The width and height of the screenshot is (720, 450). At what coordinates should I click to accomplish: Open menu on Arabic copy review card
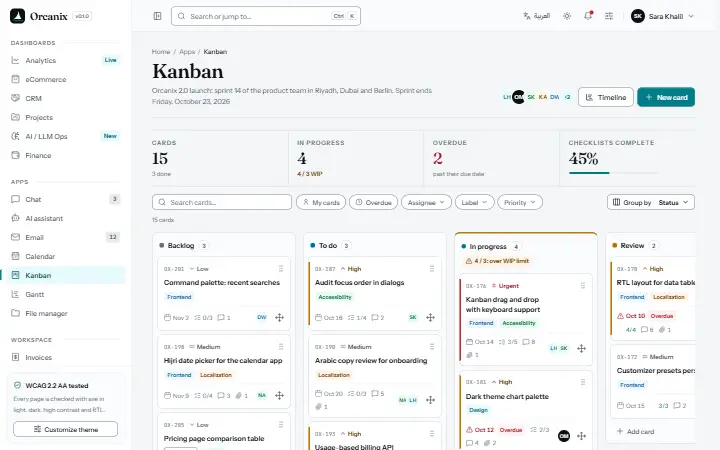click(x=432, y=346)
